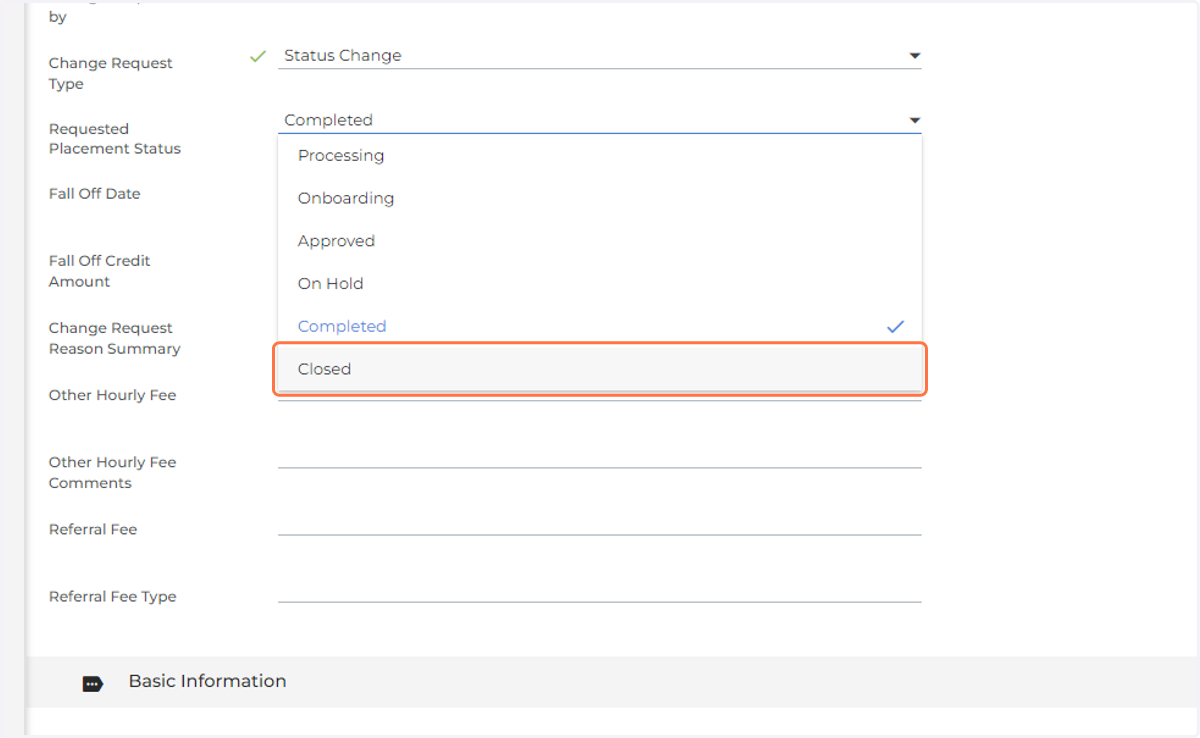Click the blue checkmark next to Completed

[x=896, y=326]
